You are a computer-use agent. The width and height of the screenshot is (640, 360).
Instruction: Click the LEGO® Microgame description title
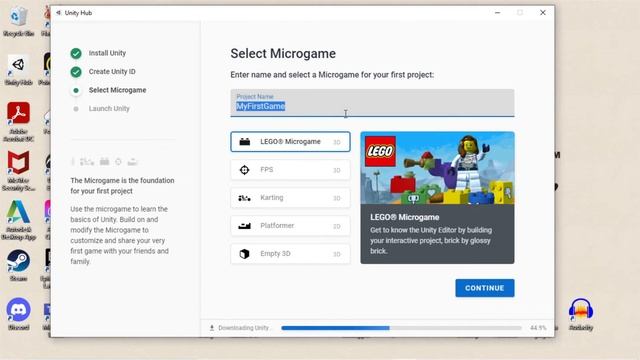tap(404, 217)
